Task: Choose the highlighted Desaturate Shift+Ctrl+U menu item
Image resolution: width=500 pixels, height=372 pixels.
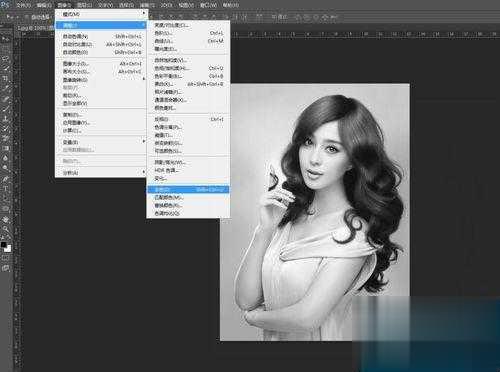Action: pyautogui.click(x=188, y=189)
